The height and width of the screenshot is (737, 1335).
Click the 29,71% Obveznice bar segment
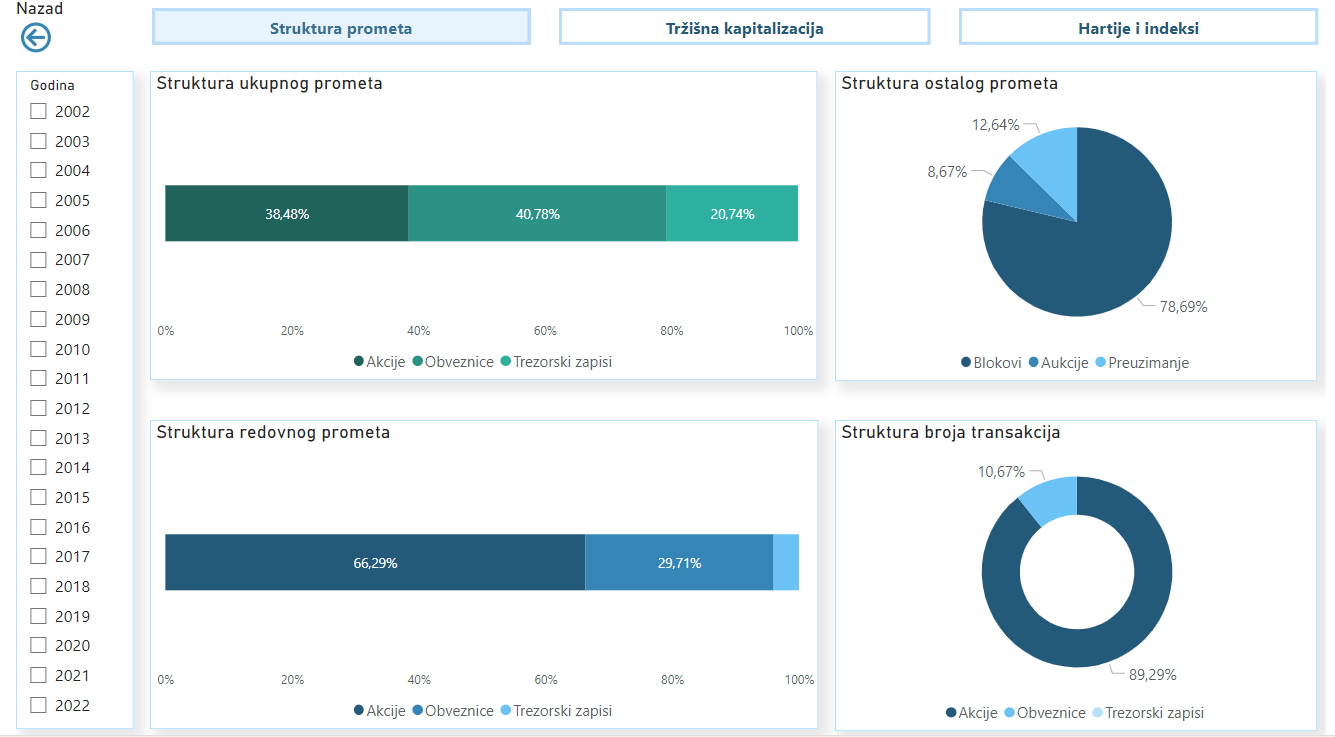679,562
